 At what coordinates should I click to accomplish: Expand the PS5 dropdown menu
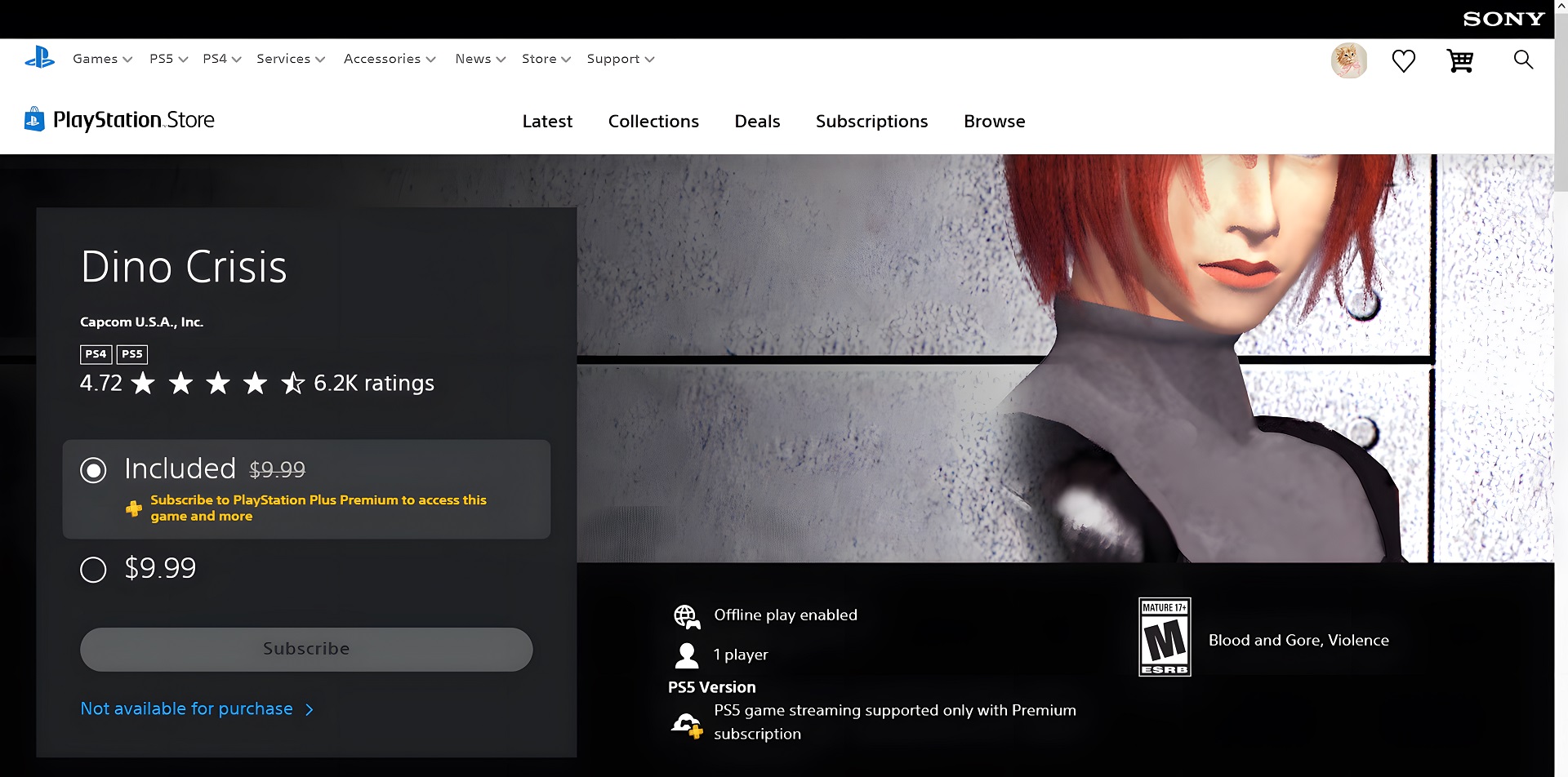click(168, 59)
